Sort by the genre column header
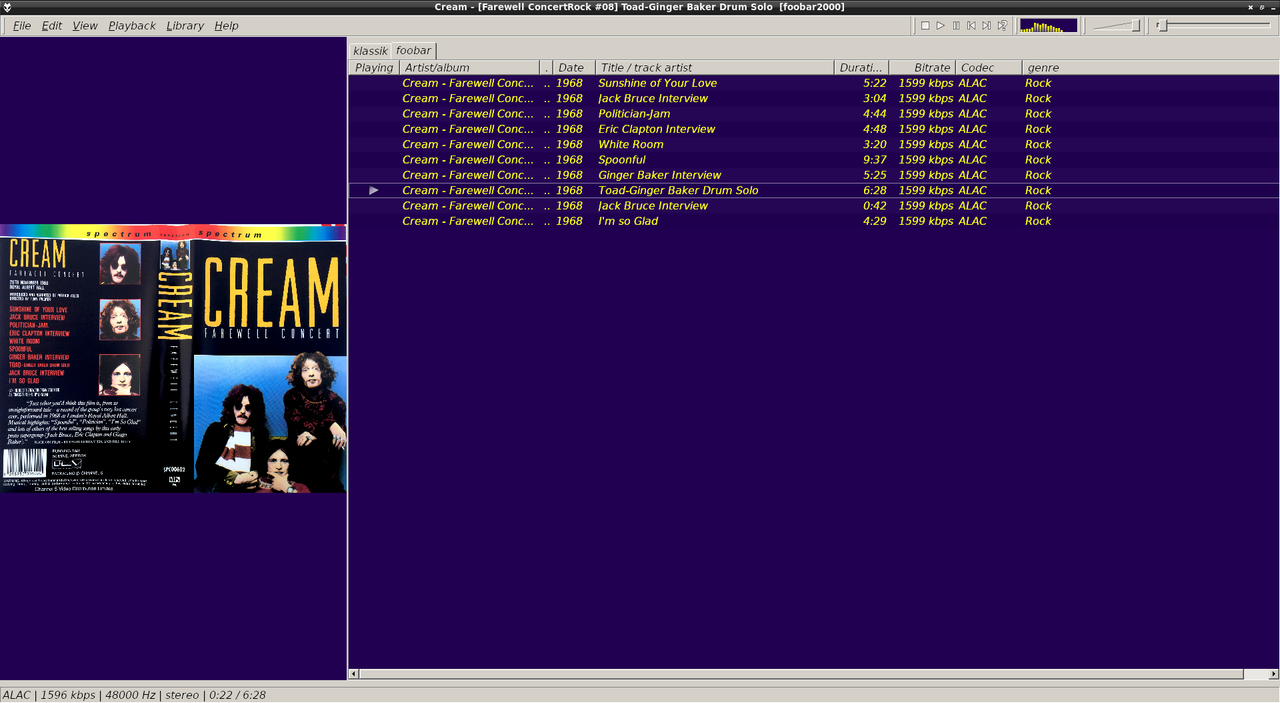1280x703 pixels. click(x=1150, y=67)
